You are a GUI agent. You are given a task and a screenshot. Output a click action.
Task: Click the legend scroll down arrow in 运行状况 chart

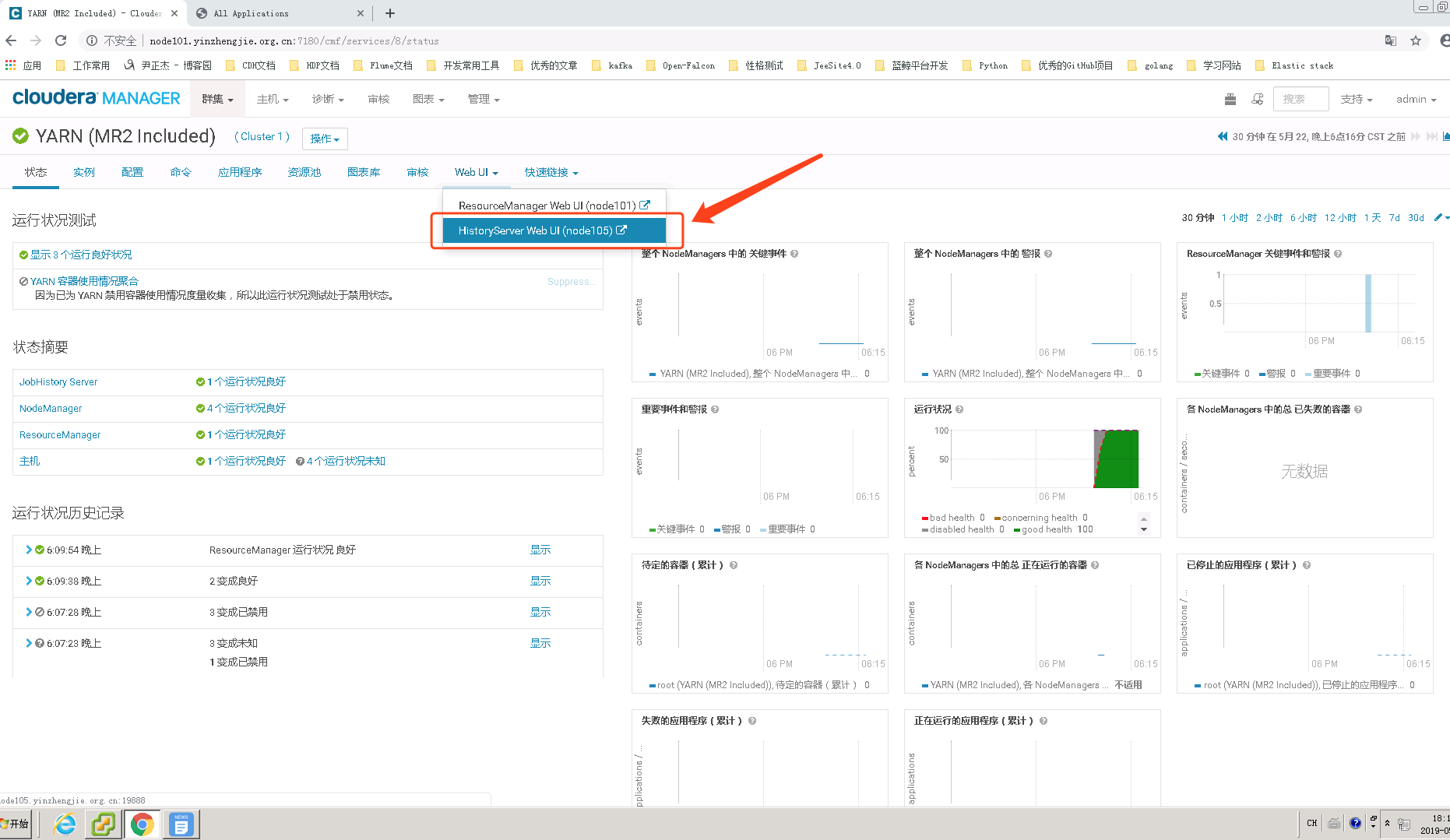pyautogui.click(x=1144, y=529)
